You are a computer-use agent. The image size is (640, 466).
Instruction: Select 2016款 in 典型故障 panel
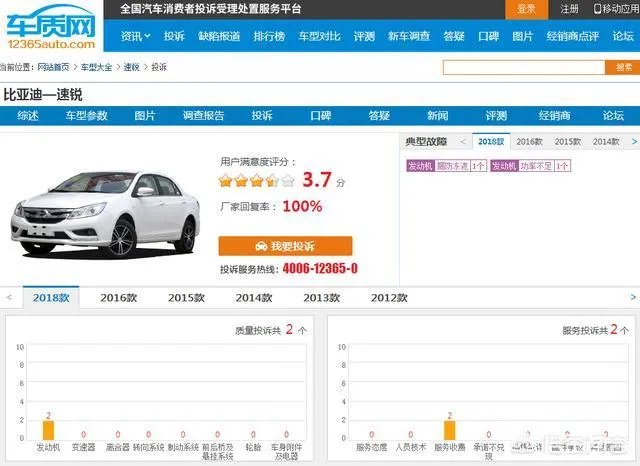click(x=529, y=142)
